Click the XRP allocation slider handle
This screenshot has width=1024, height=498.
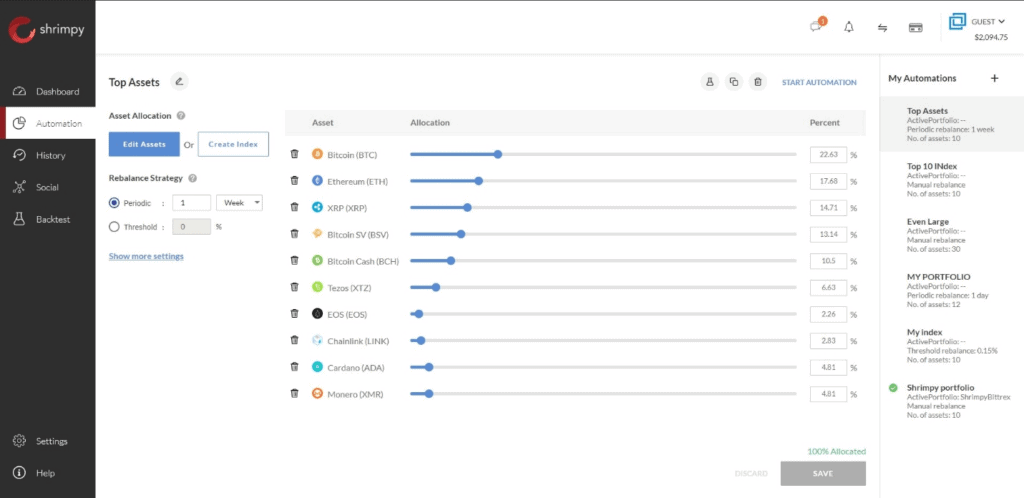pyautogui.click(x=467, y=208)
